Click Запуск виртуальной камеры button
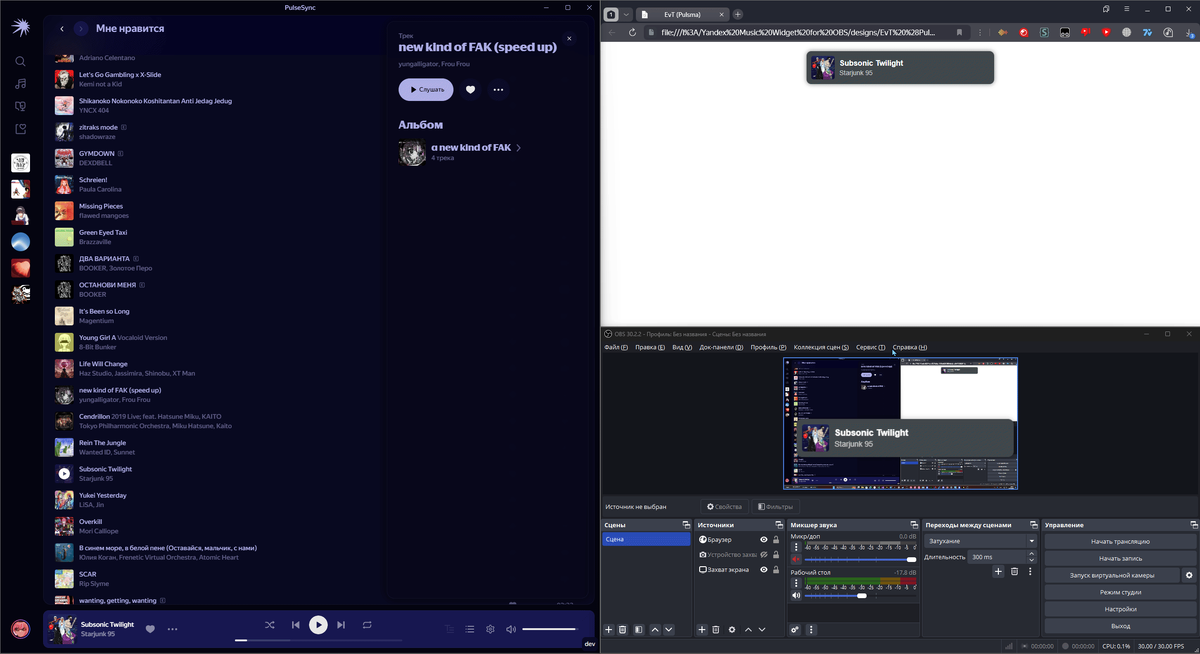The height and width of the screenshot is (654, 1200). [1112, 575]
